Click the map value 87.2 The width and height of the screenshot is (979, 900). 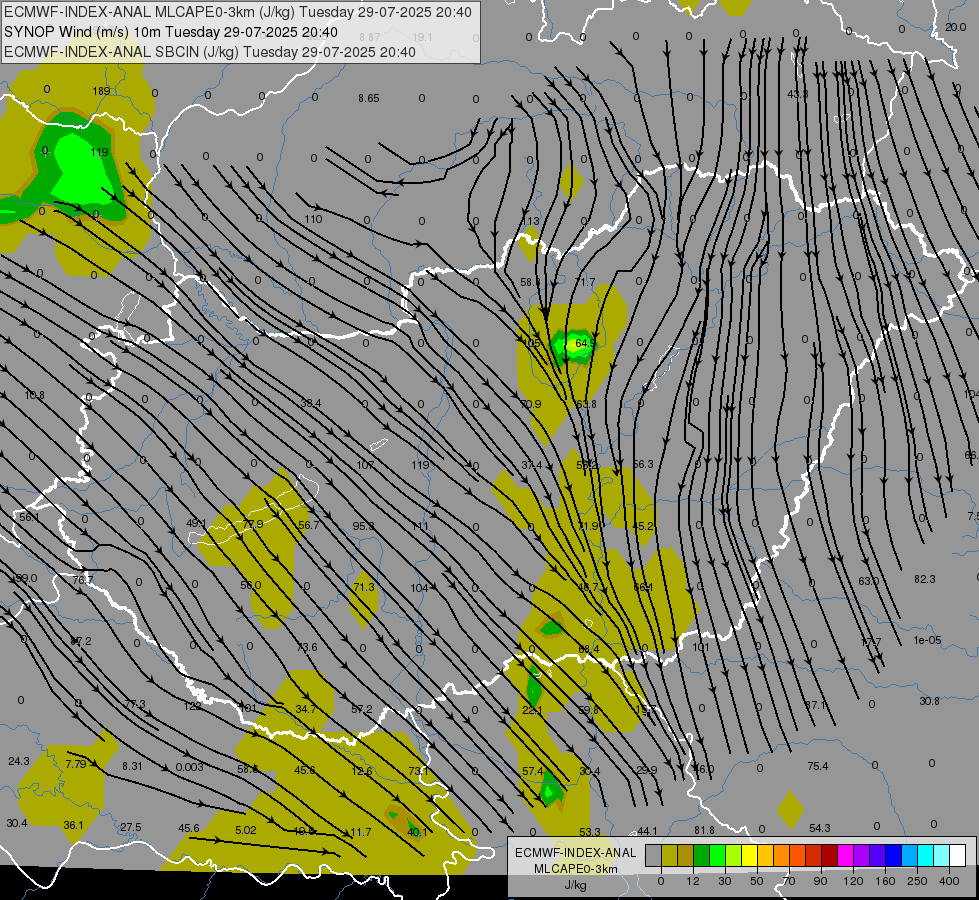point(81,641)
